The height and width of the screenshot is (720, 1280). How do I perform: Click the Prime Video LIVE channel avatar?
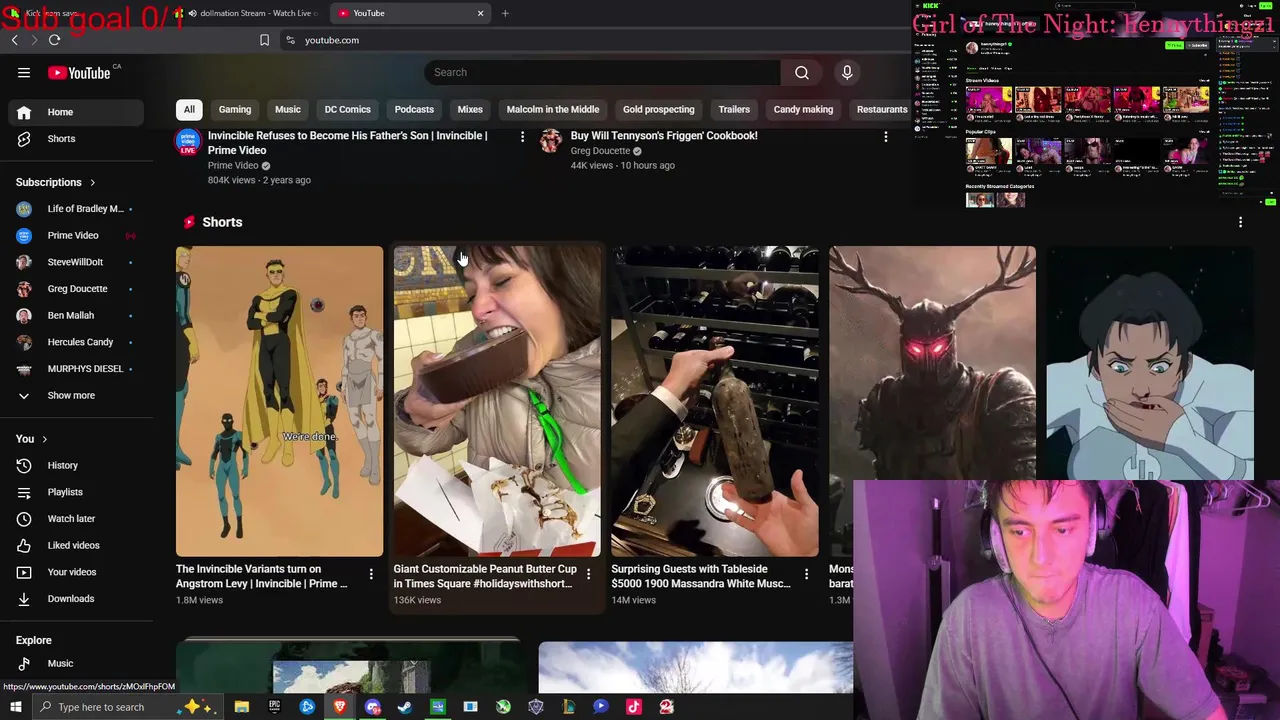[x=188, y=141]
